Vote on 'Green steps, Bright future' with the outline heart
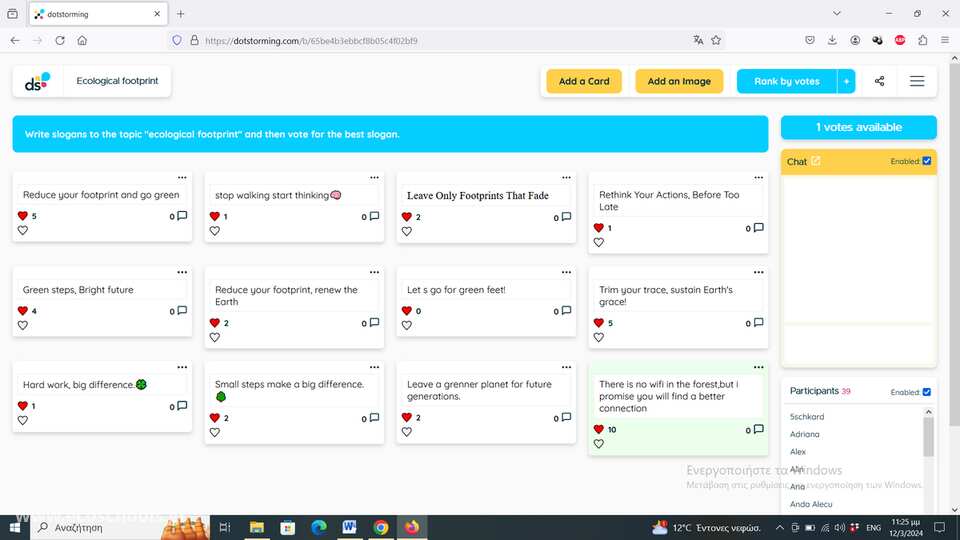Screen dimensions: 960x540 [x=23, y=325]
